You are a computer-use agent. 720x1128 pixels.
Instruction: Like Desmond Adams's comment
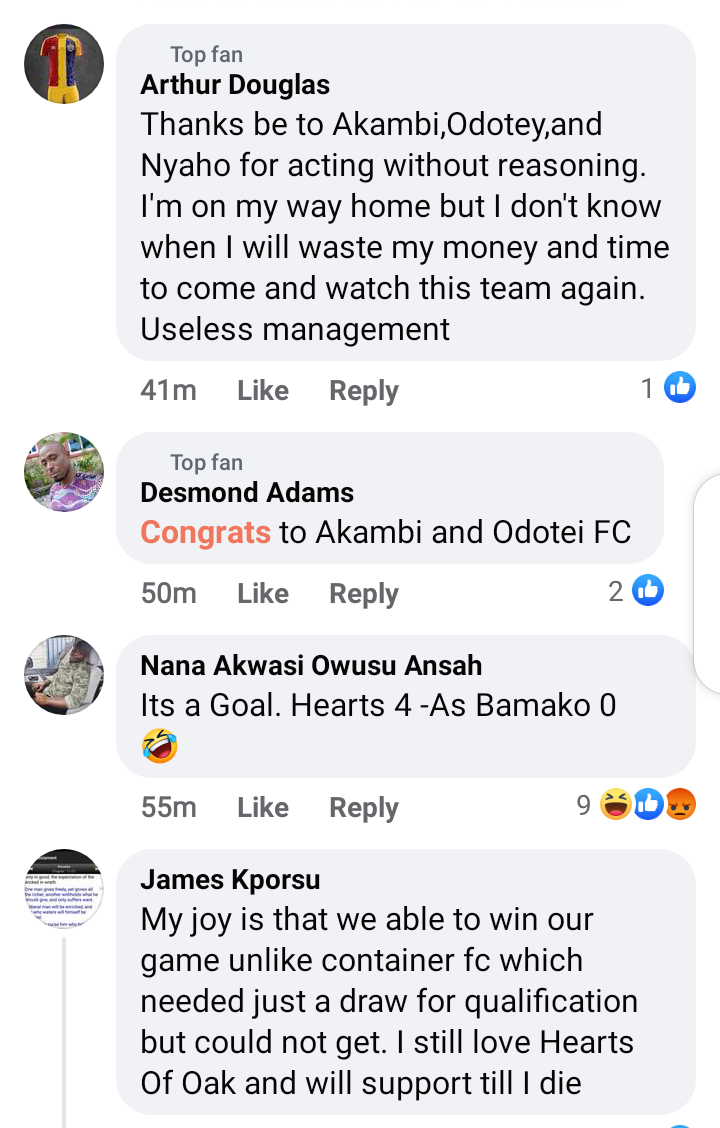point(263,593)
